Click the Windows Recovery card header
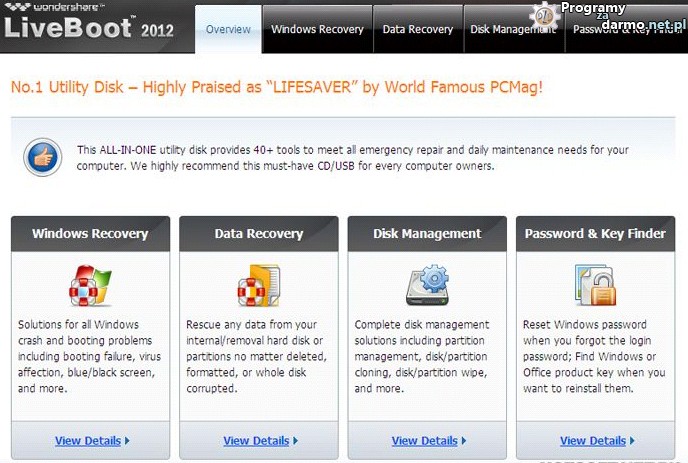This screenshot has height=463, width=688. tap(90, 234)
